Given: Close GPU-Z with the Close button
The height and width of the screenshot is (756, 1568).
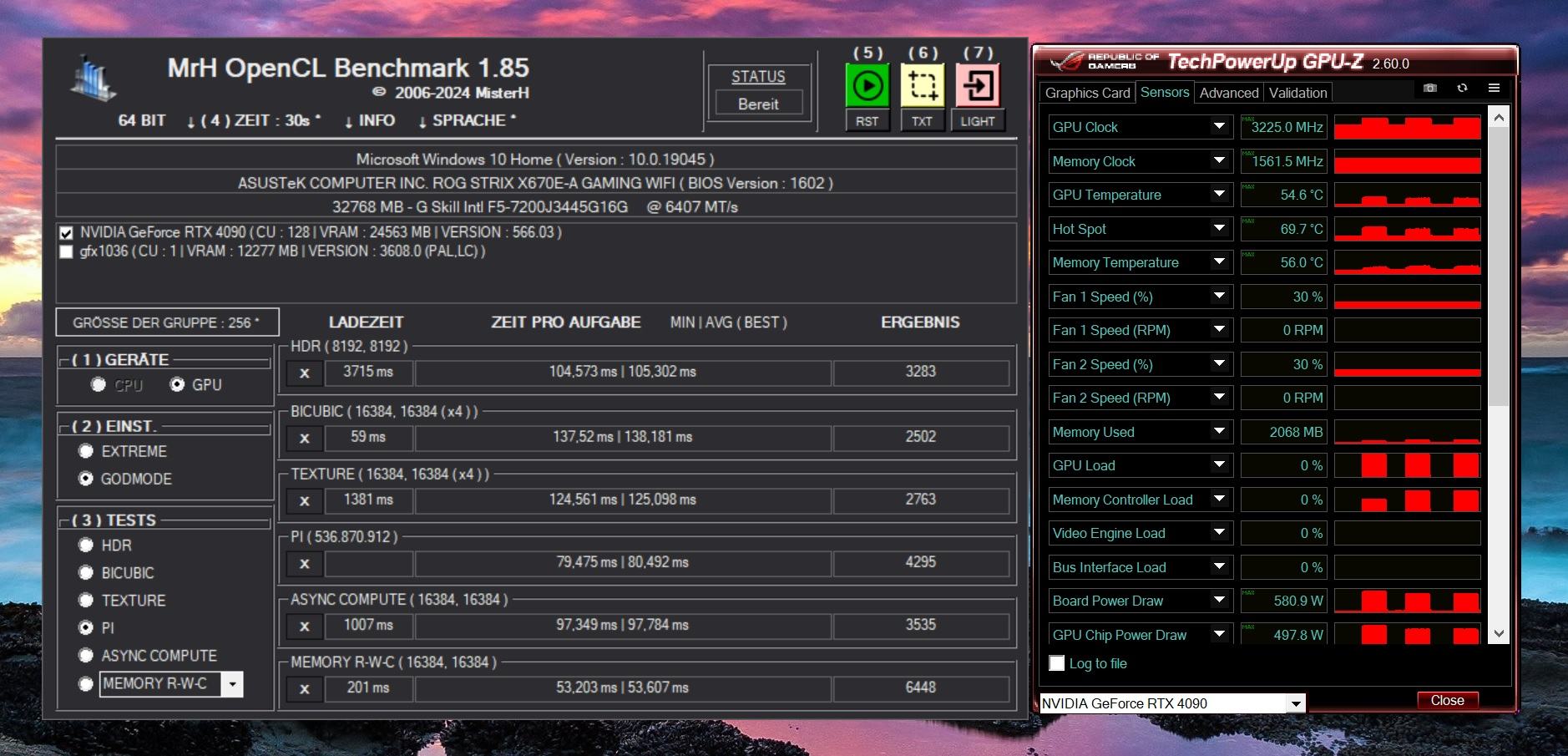Looking at the screenshot, I should pyautogui.click(x=1447, y=700).
